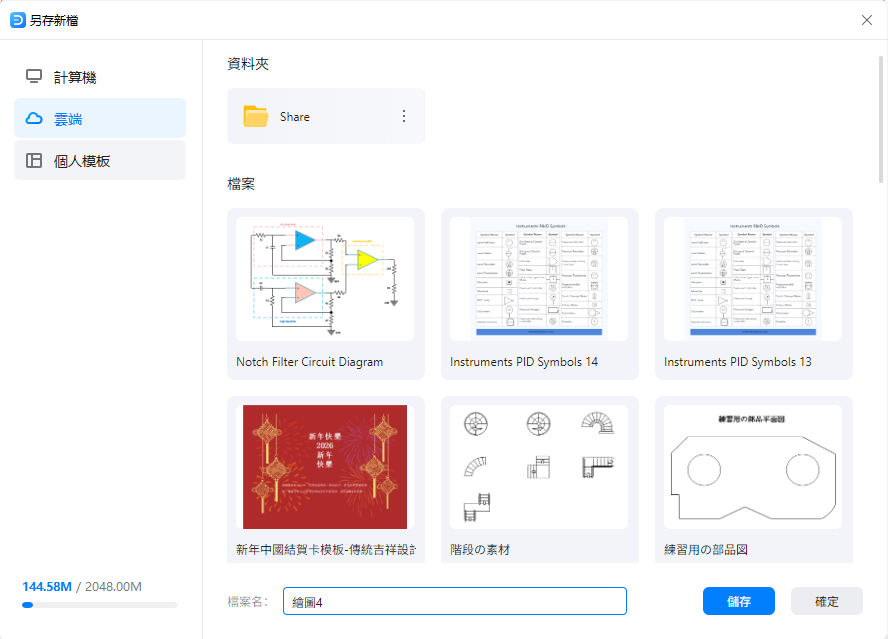888x639 pixels.
Task: Click the personal template layout icon
Action: (34, 161)
